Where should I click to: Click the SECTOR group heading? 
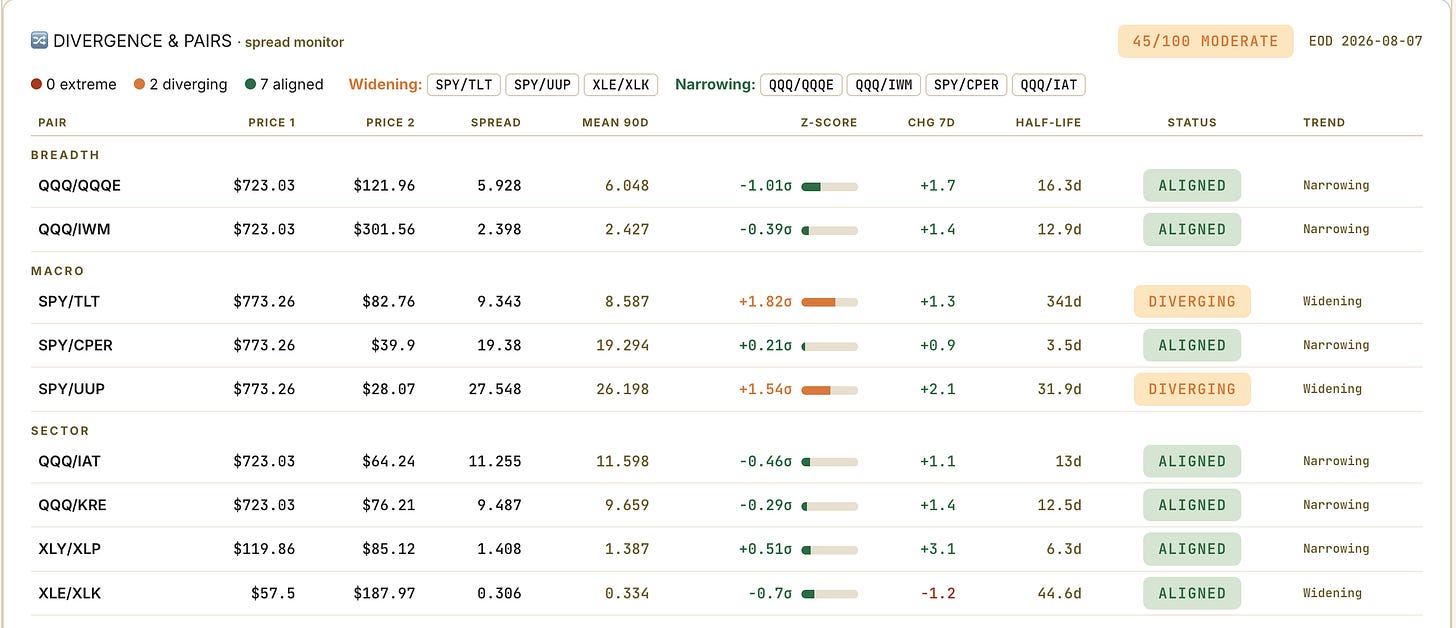click(x=60, y=431)
